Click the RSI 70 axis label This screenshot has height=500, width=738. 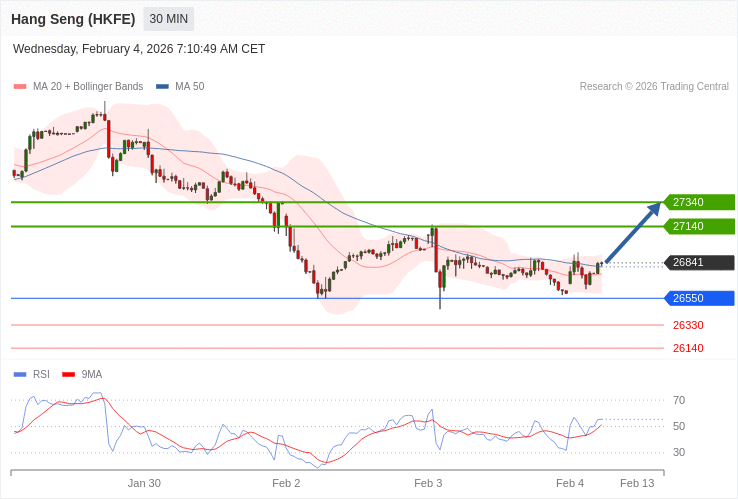pos(679,401)
